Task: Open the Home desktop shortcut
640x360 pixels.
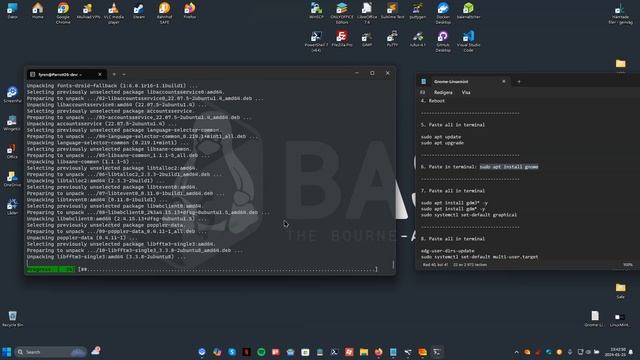Action: click(x=38, y=11)
